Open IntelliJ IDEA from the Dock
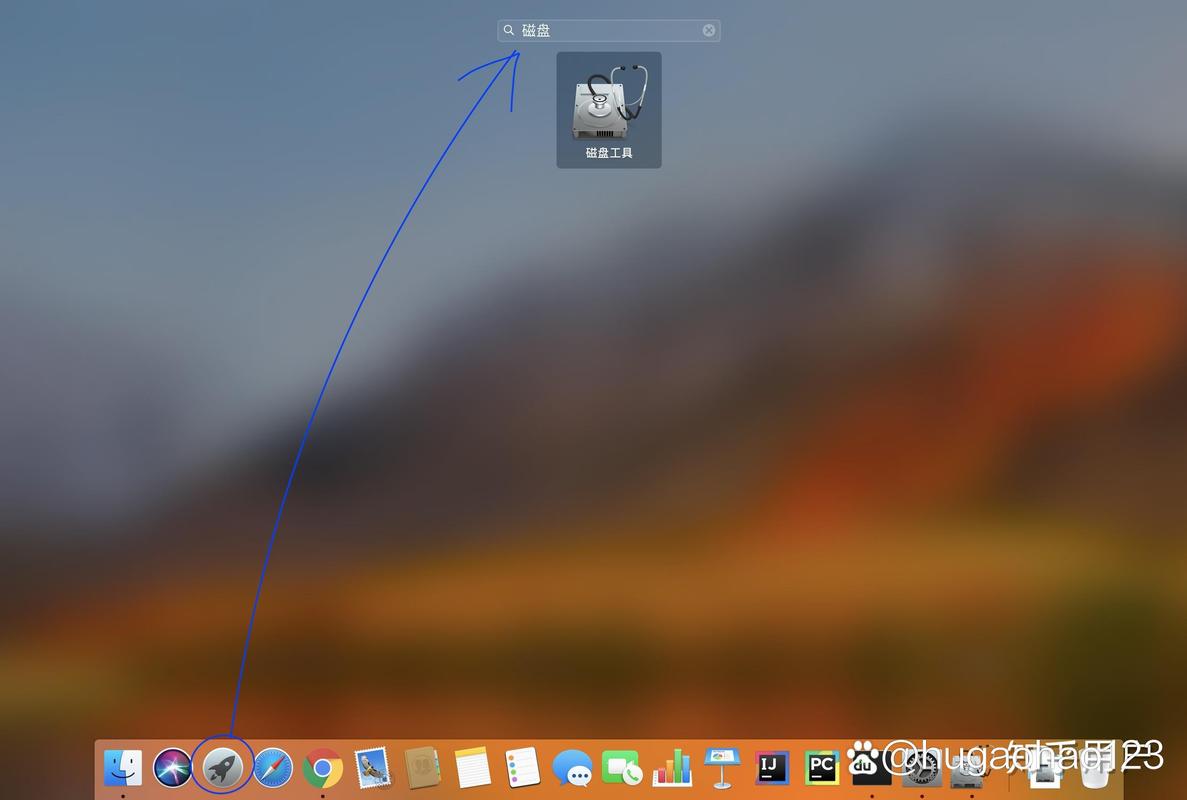The width and height of the screenshot is (1187, 800). click(771, 768)
